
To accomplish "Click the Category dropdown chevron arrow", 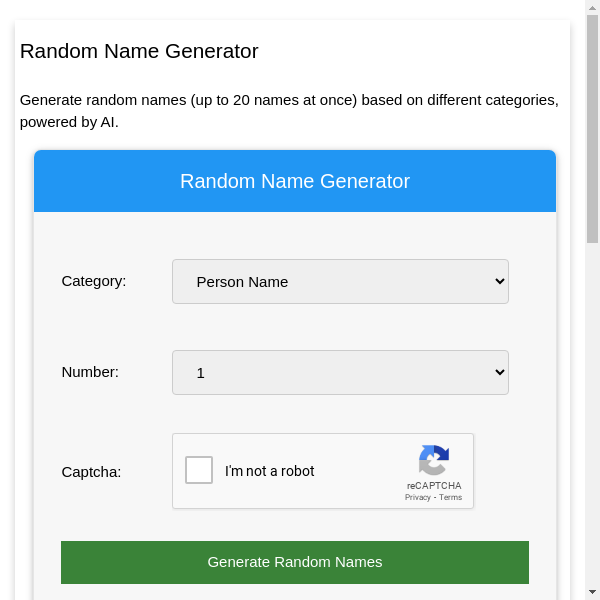I will [501, 282].
